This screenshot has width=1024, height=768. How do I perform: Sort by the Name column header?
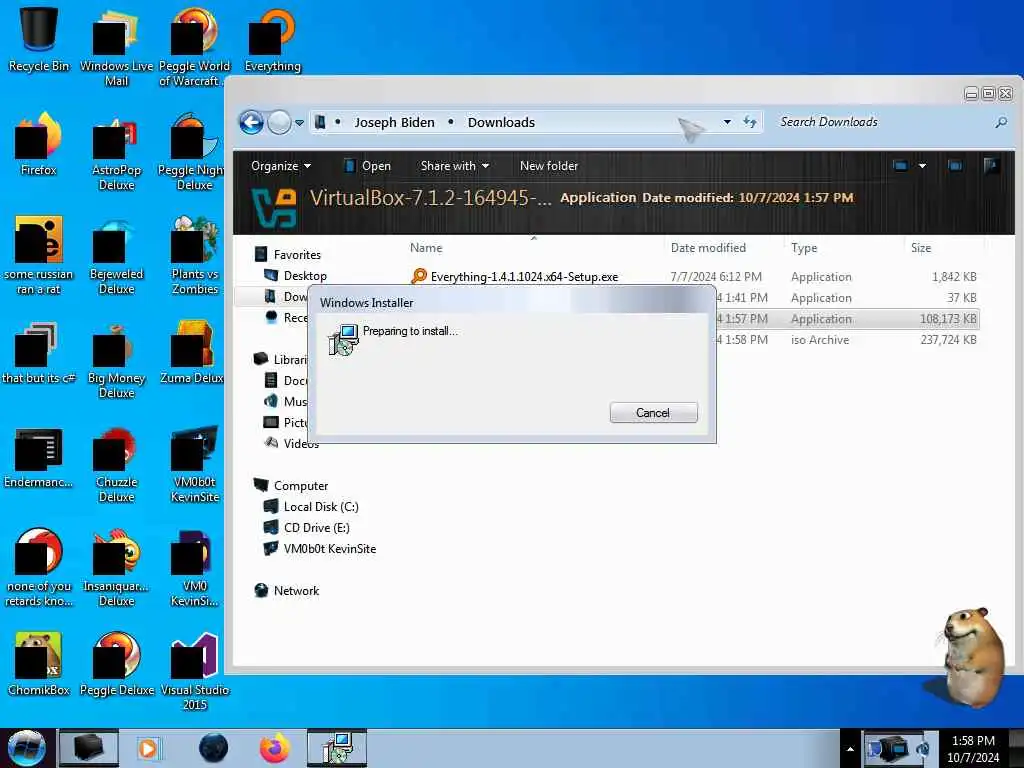[x=426, y=248]
